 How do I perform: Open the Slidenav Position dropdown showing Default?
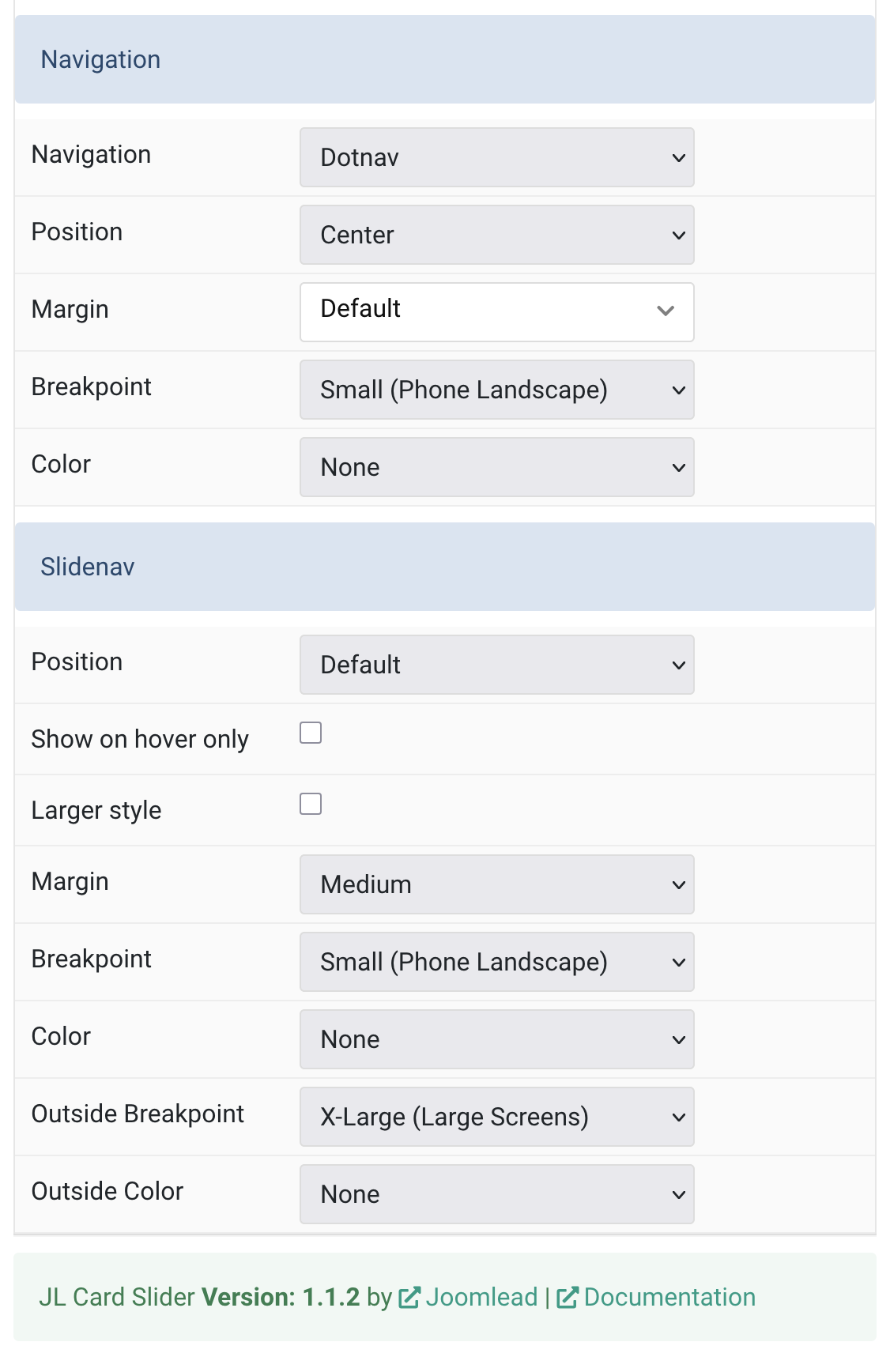point(496,665)
